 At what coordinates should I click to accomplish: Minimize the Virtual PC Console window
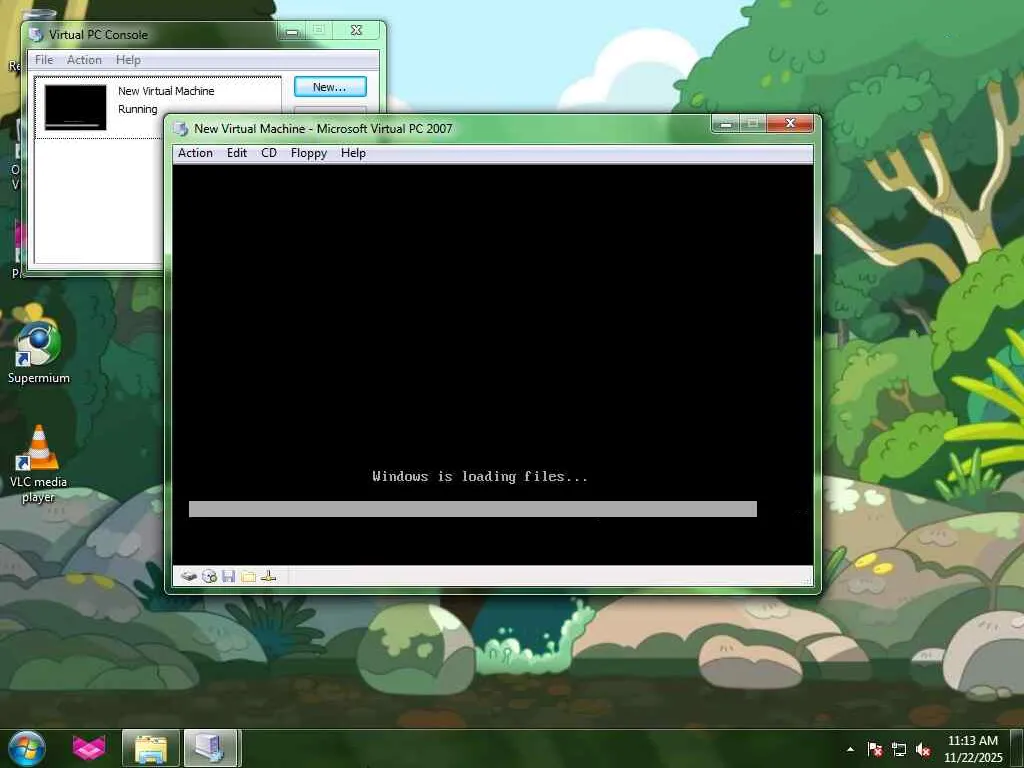click(292, 31)
